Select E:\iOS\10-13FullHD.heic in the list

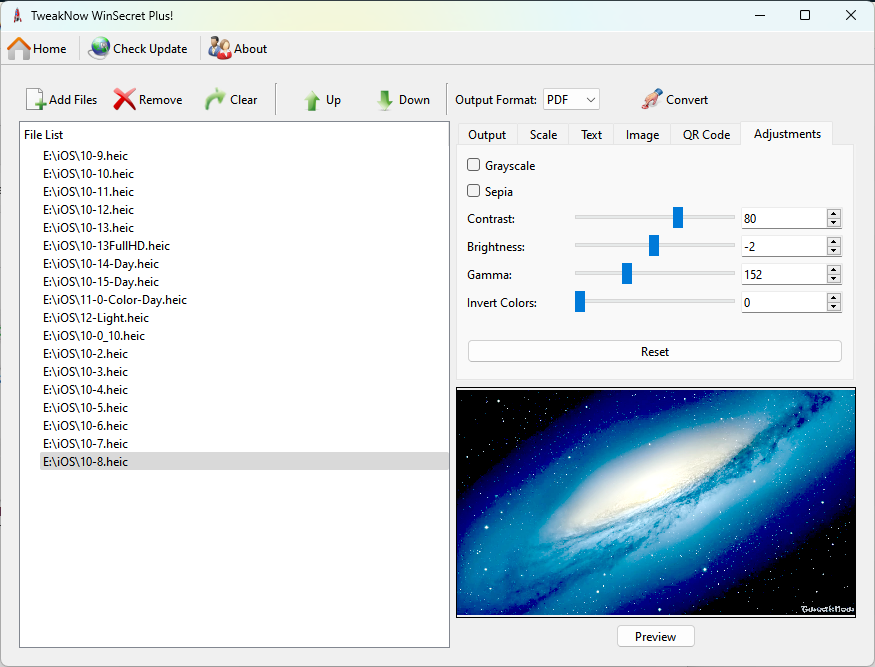tap(106, 246)
